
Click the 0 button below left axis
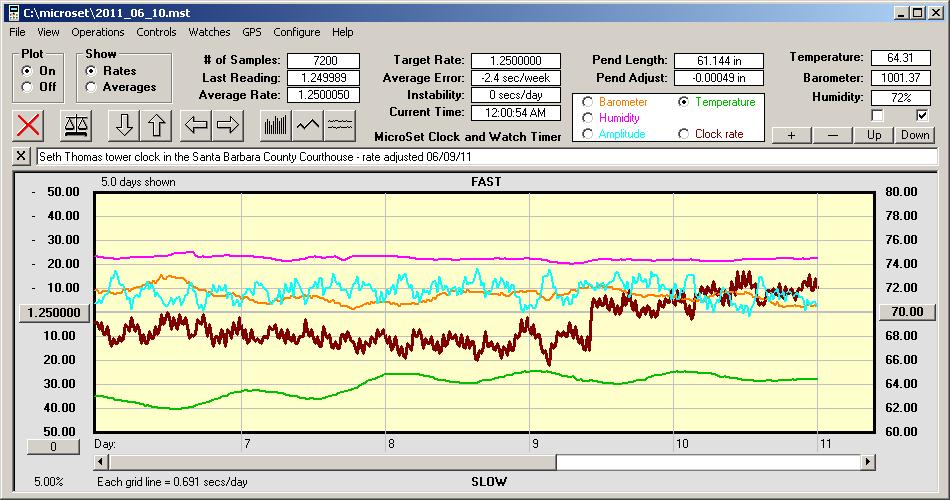click(53, 447)
